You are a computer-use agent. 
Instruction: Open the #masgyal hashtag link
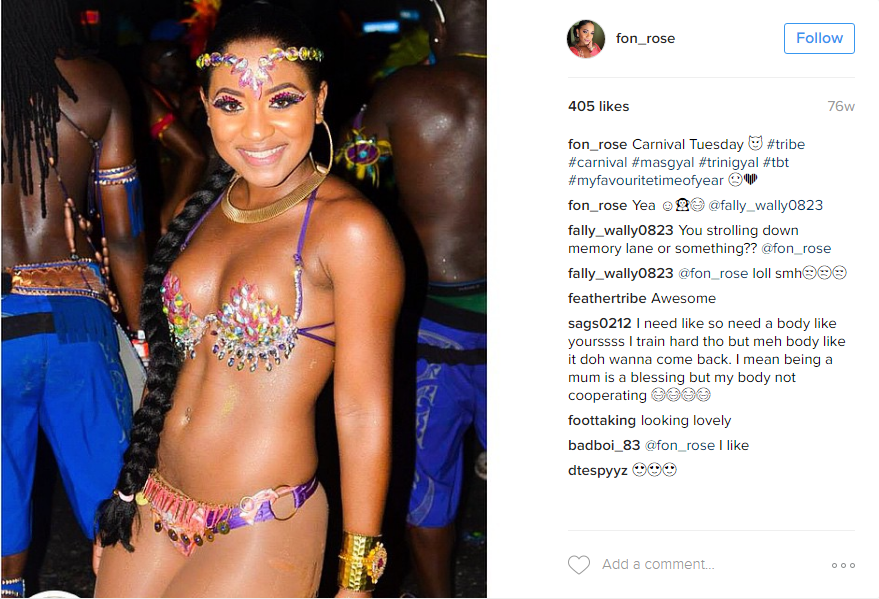(663, 162)
